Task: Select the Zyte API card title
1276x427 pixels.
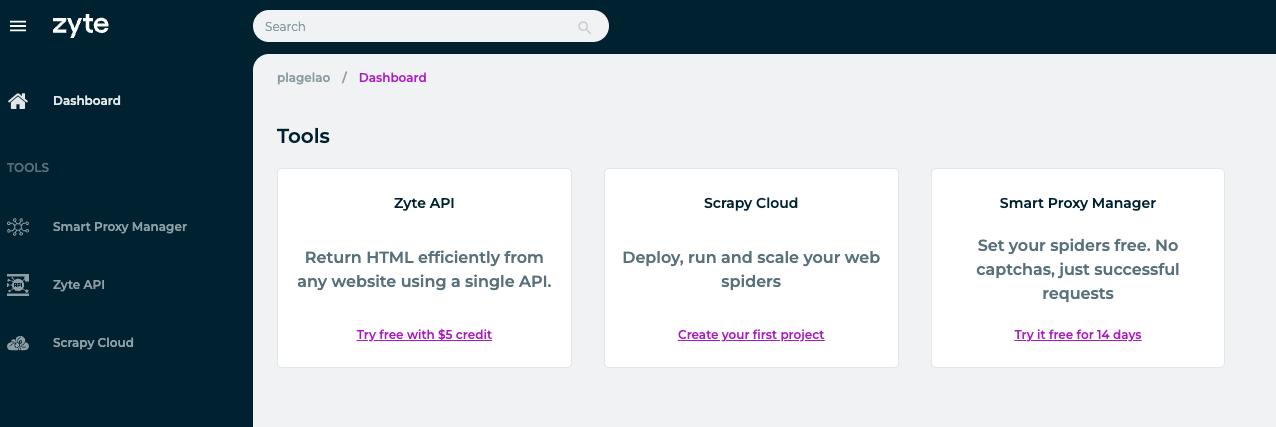Action: point(424,203)
